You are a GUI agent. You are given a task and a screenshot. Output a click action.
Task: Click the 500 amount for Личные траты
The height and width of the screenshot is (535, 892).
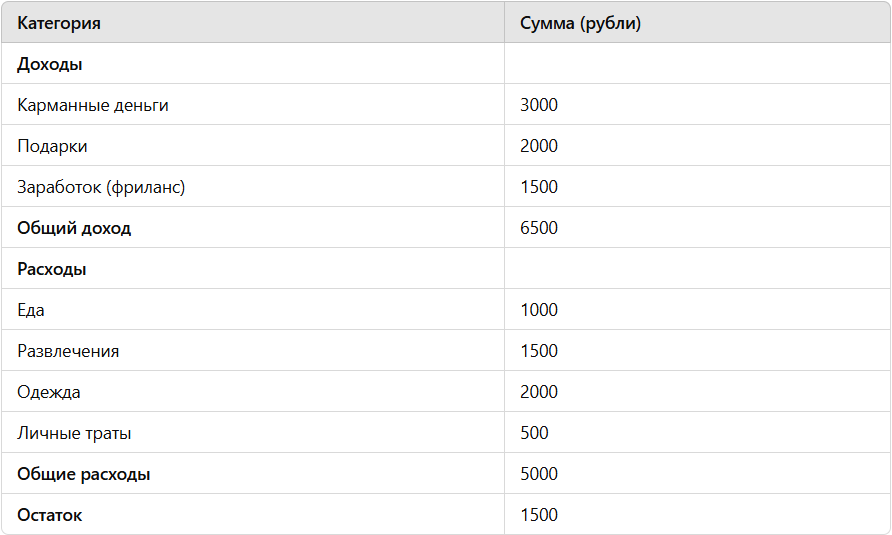click(x=535, y=433)
